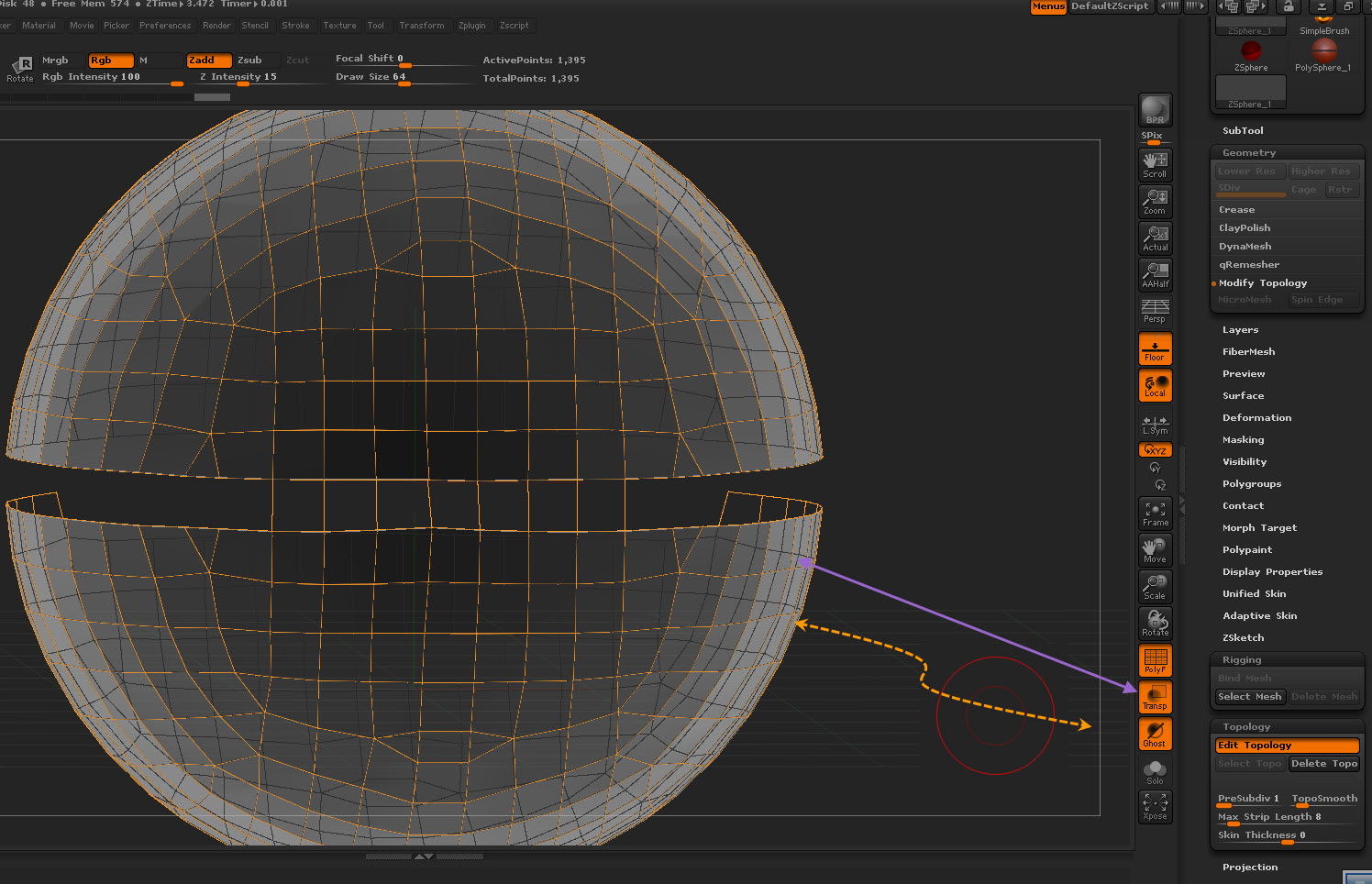This screenshot has width=1372, height=884.
Task: Click the Frame view icon
Action: point(1155,514)
